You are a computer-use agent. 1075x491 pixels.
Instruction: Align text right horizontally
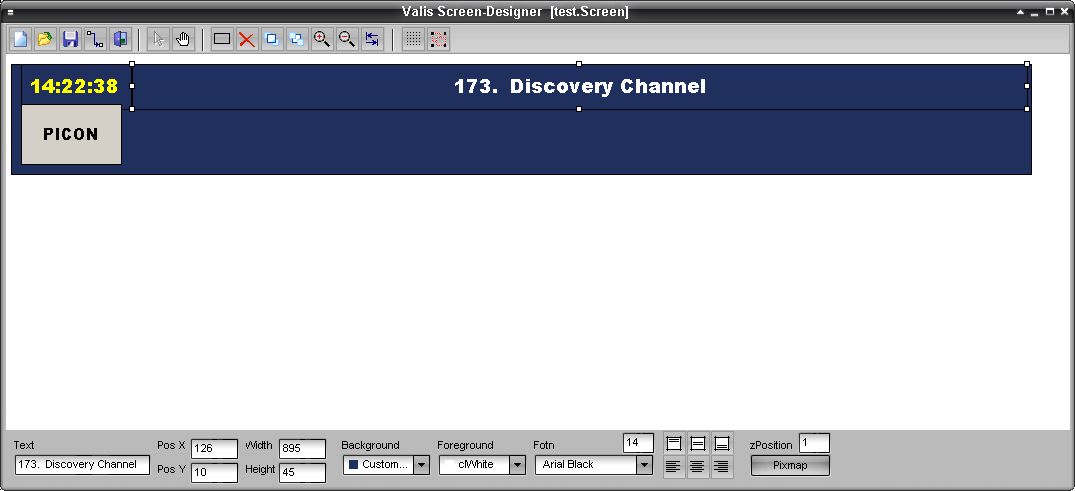click(722, 467)
